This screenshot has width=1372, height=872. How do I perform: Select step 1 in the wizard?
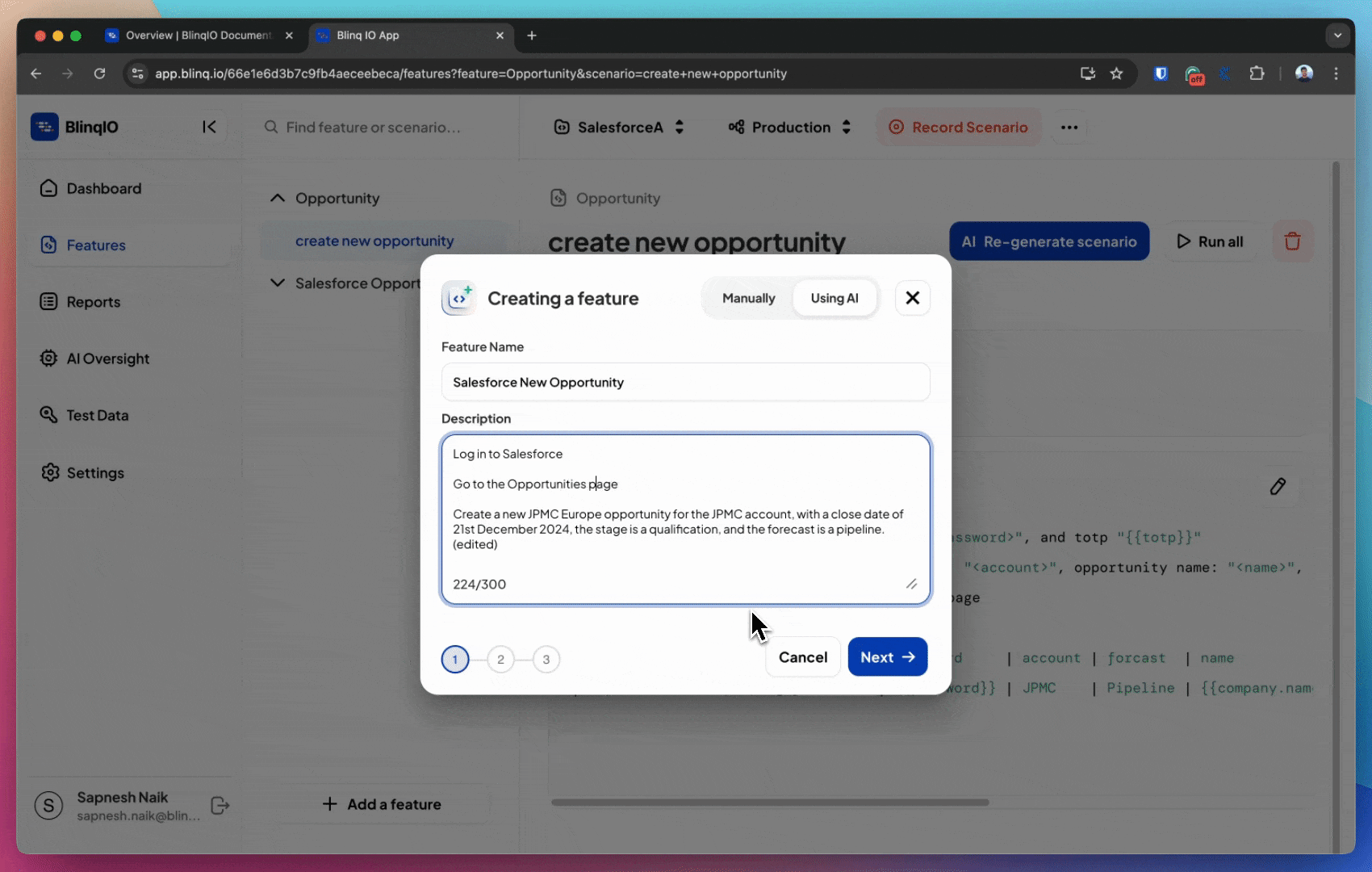pyautogui.click(x=455, y=660)
